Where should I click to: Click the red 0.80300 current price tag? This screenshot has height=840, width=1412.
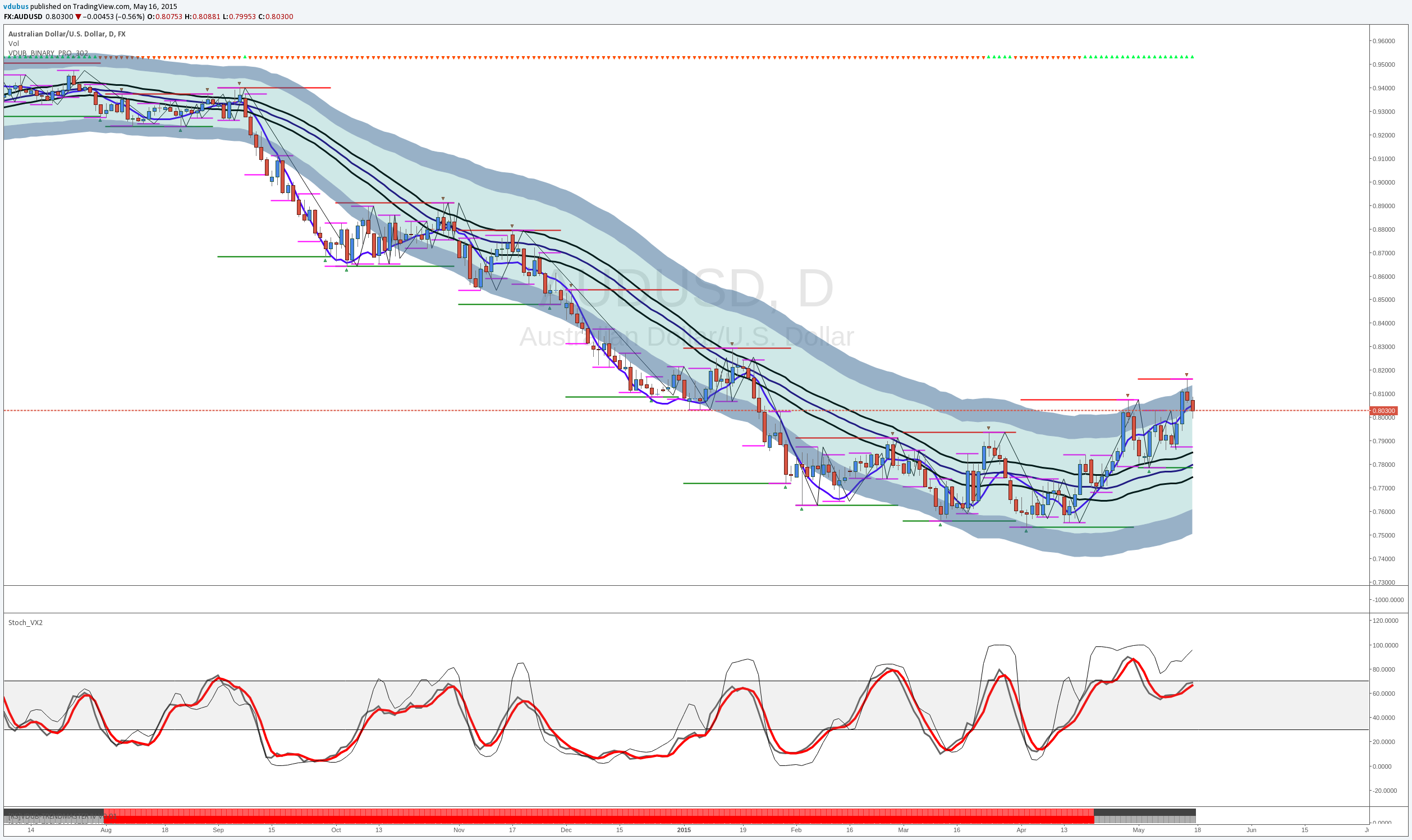coord(1384,411)
